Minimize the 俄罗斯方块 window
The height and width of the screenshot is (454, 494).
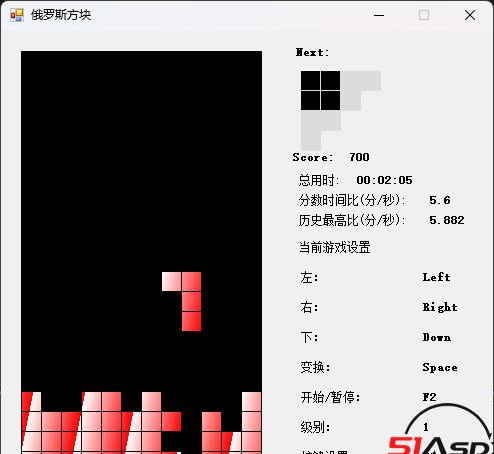(379, 15)
